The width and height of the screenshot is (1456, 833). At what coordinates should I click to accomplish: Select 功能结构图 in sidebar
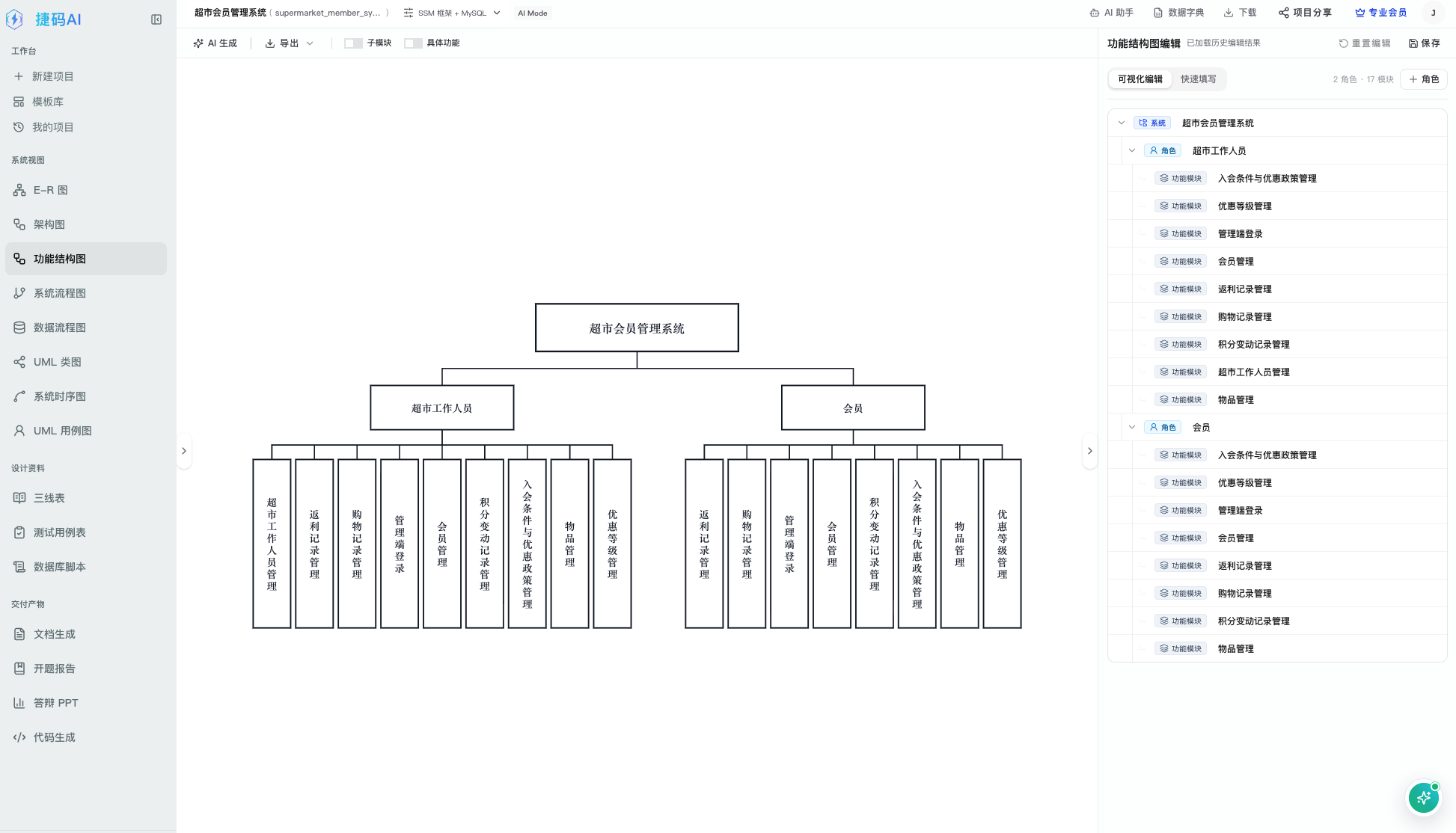point(85,259)
